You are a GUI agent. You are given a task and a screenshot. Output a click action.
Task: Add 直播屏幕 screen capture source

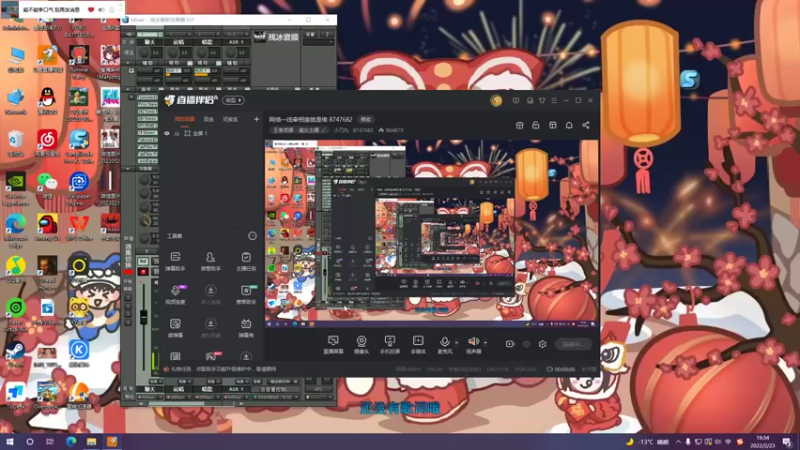pos(333,344)
